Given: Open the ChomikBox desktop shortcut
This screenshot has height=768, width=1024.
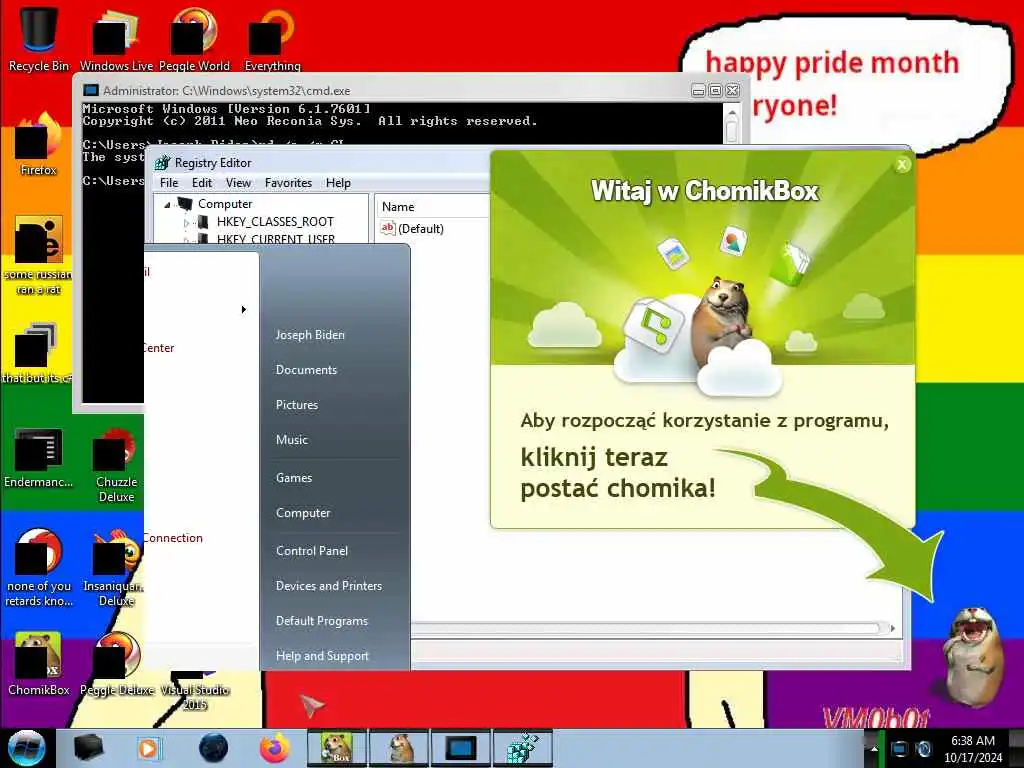Looking at the screenshot, I should click(39, 664).
